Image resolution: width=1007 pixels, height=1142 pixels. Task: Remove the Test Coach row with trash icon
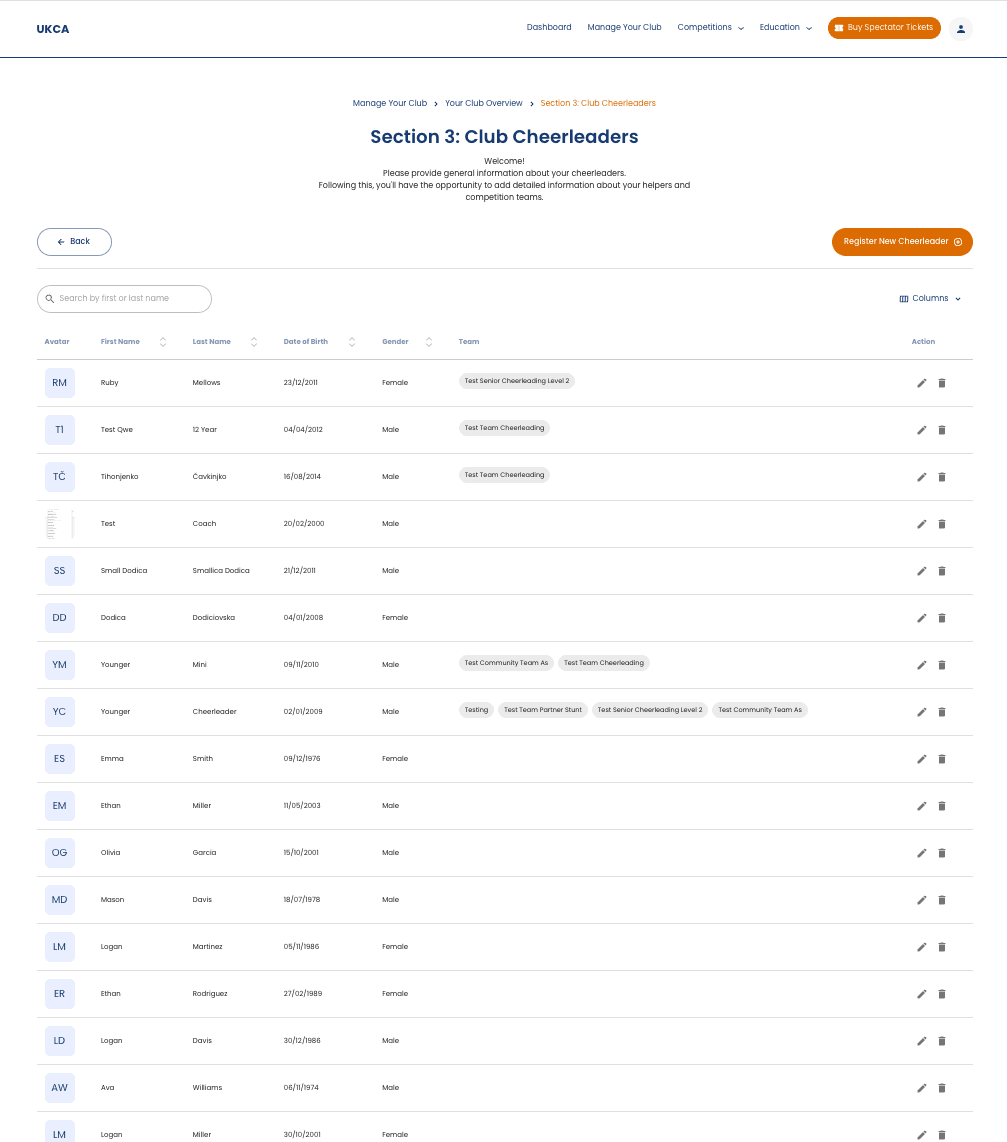[941, 524]
